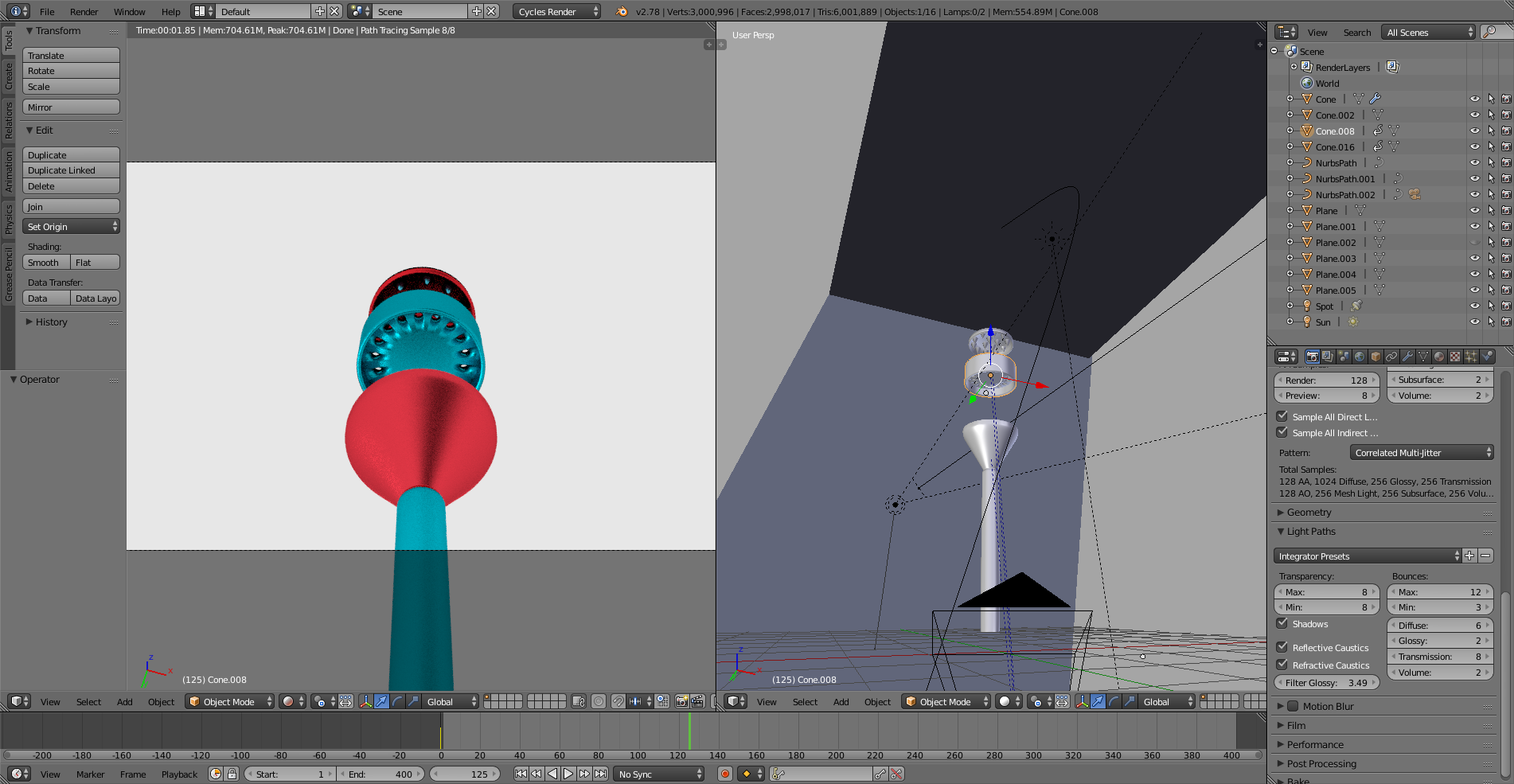Click the Mirror button
Image resolution: width=1514 pixels, height=784 pixels.
(x=71, y=107)
